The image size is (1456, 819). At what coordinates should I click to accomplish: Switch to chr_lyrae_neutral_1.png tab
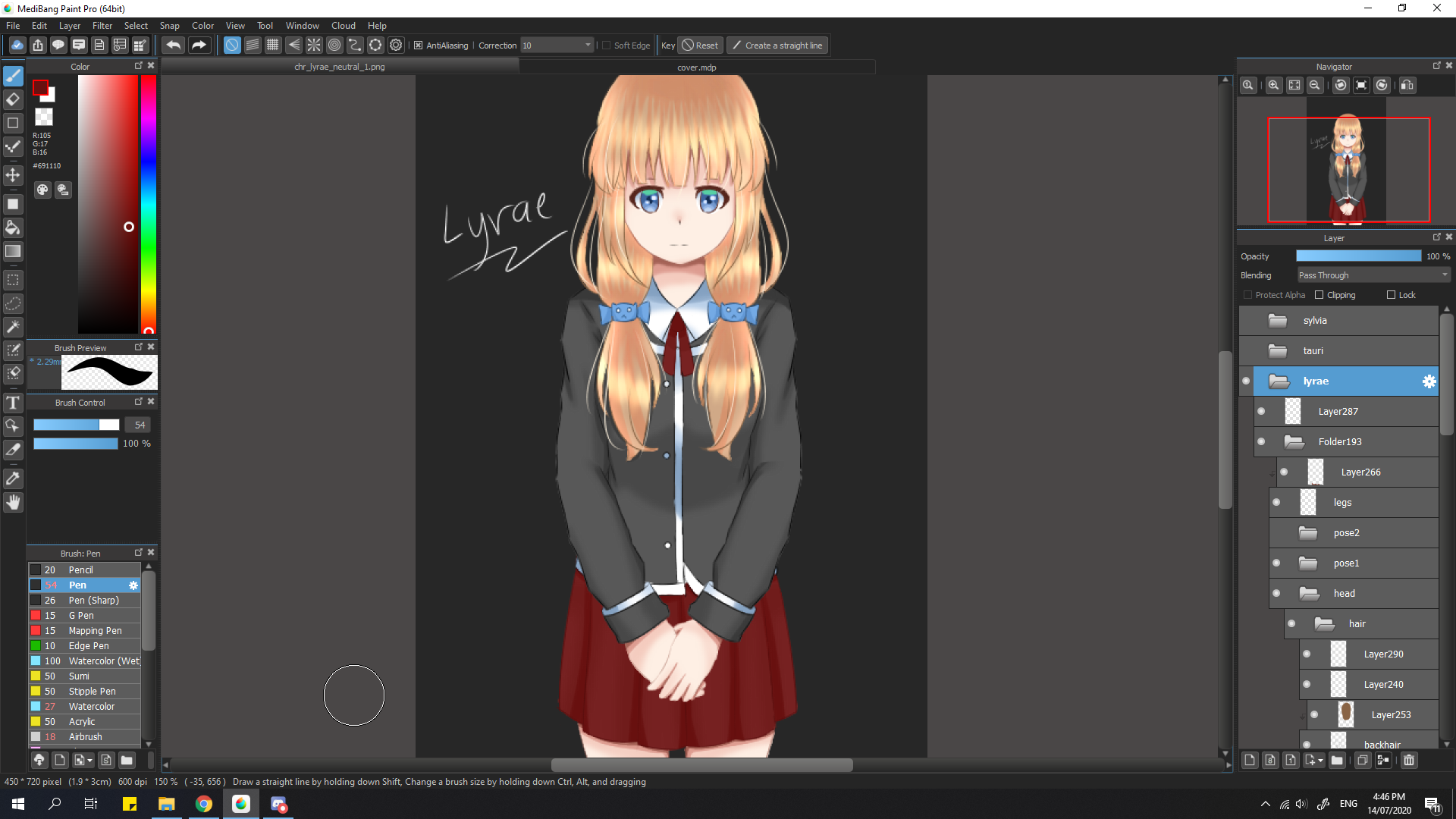pos(340,67)
